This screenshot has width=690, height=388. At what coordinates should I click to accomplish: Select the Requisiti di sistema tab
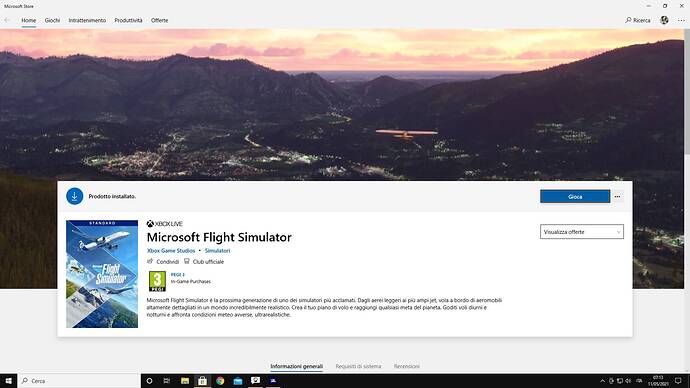358,366
